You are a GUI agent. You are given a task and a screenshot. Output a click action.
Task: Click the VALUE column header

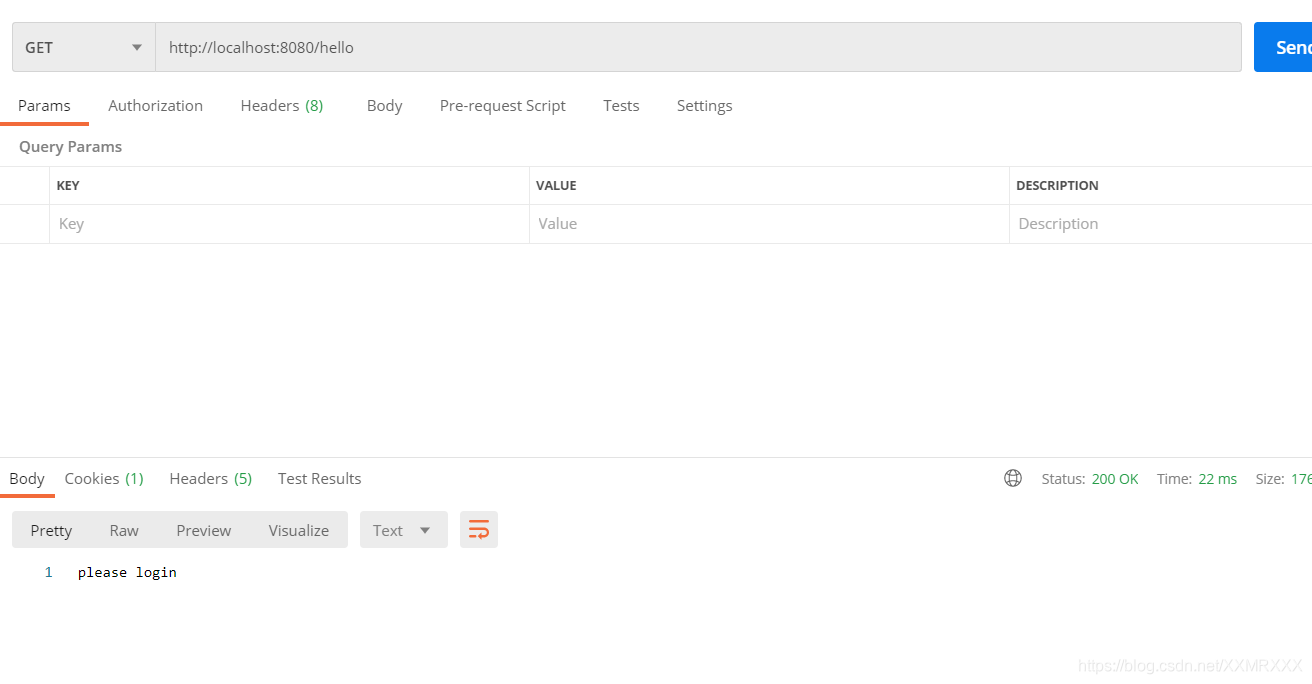(556, 185)
